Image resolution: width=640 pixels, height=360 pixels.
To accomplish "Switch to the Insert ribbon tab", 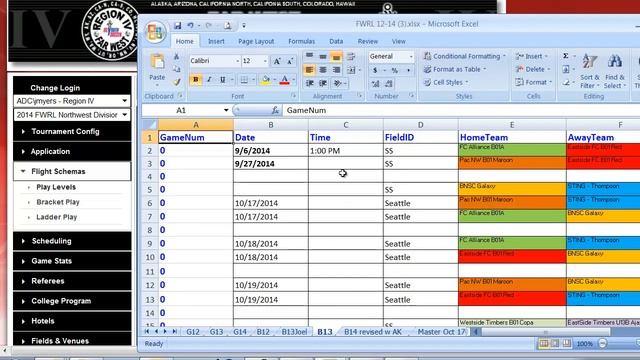I will 216,41.
